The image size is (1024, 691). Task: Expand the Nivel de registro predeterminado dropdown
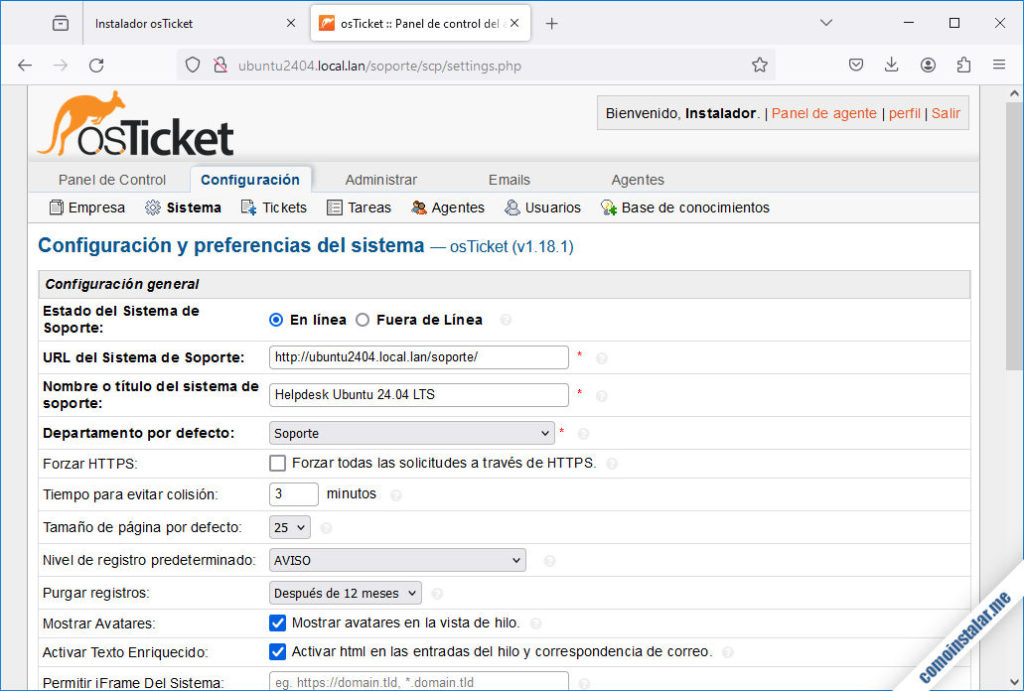[x=396, y=560]
